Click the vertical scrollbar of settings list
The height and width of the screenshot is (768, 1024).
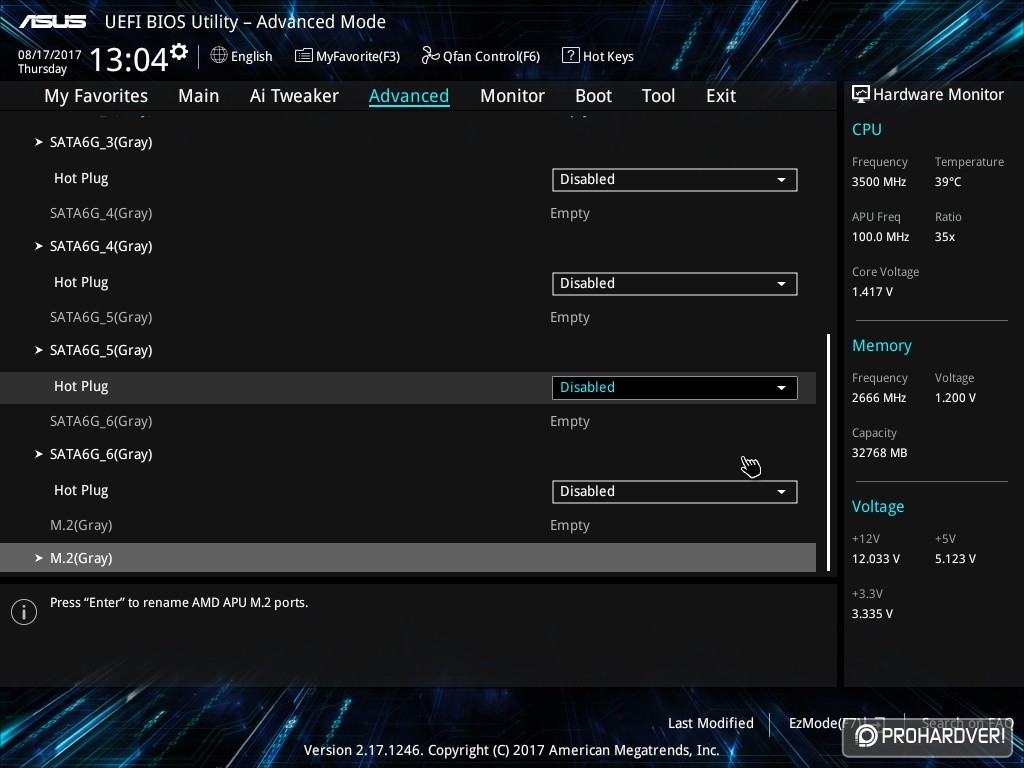coord(828,452)
